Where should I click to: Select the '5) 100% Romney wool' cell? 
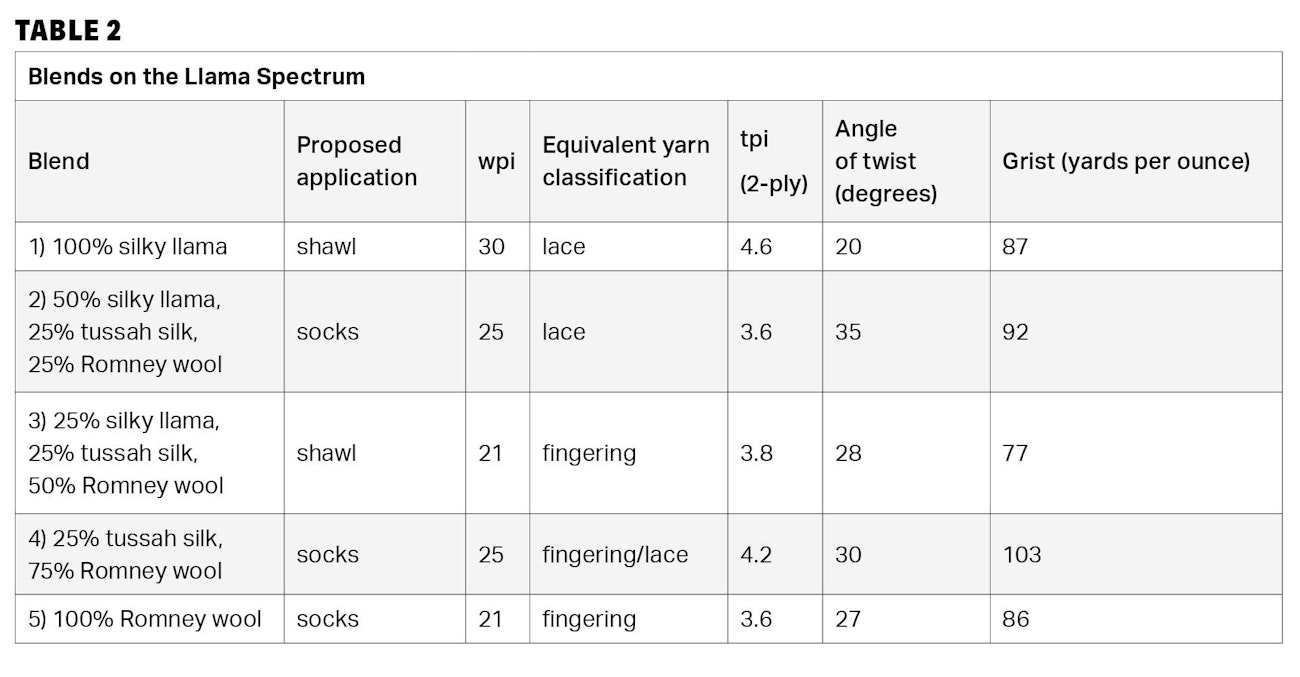pyautogui.click(x=144, y=619)
